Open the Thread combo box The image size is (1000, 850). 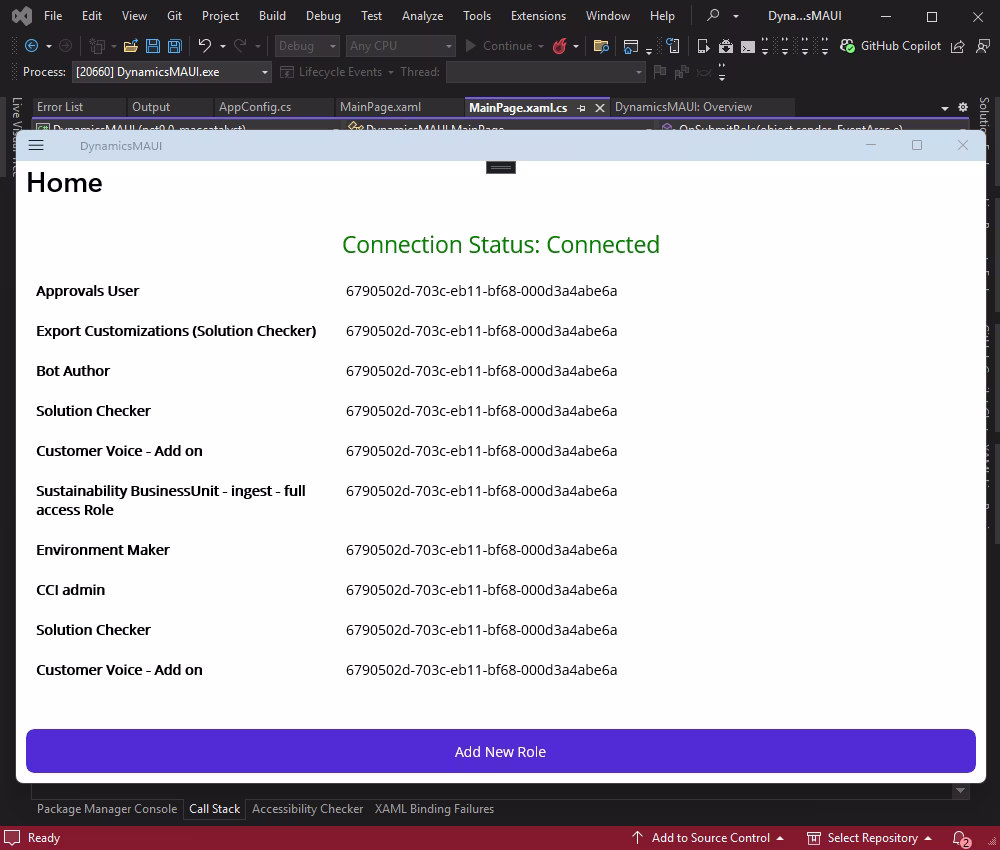coord(546,72)
